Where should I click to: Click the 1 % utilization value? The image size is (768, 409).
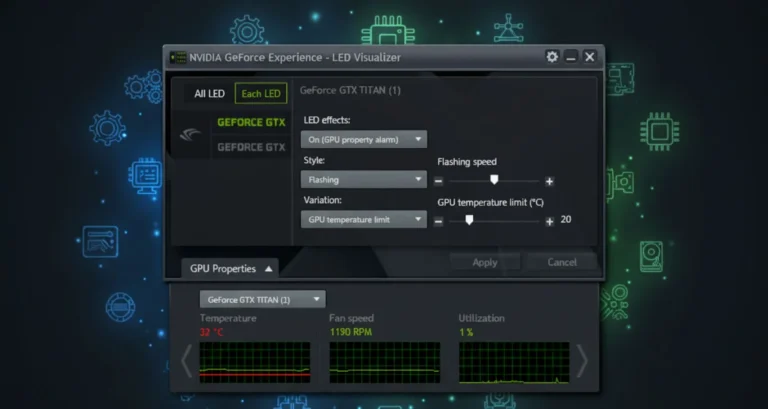click(x=466, y=332)
